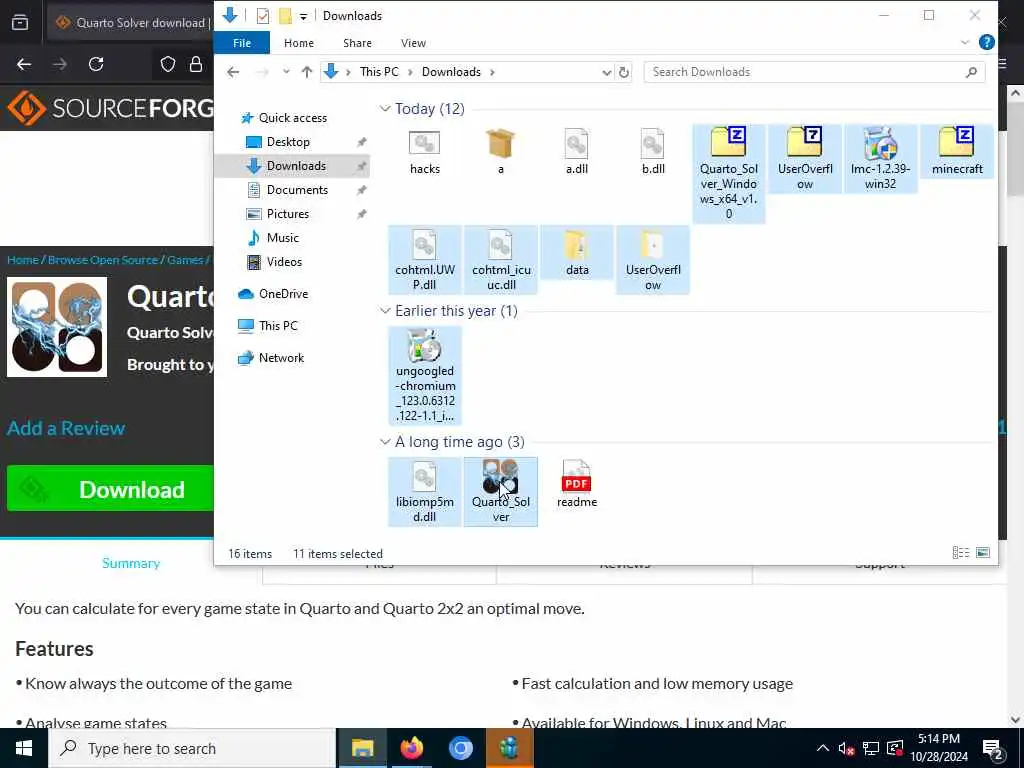Select the data folder
Viewport: 1024px width, 768px height.
pos(577,253)
